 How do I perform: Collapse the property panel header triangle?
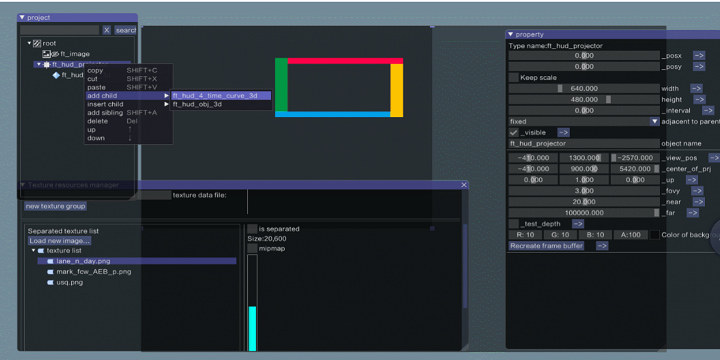[511, 34]
